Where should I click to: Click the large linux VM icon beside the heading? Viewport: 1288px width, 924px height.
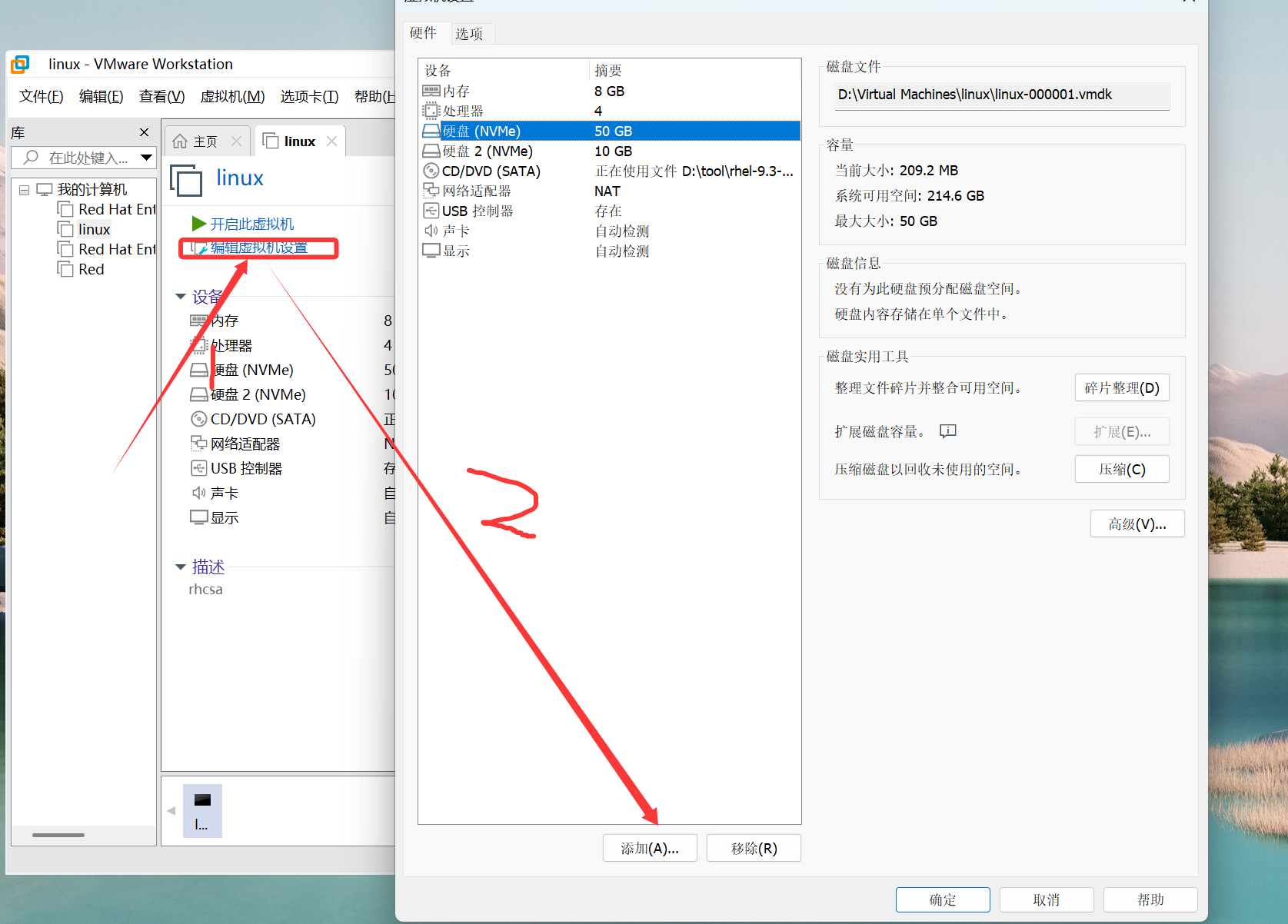tap(186, 181)
